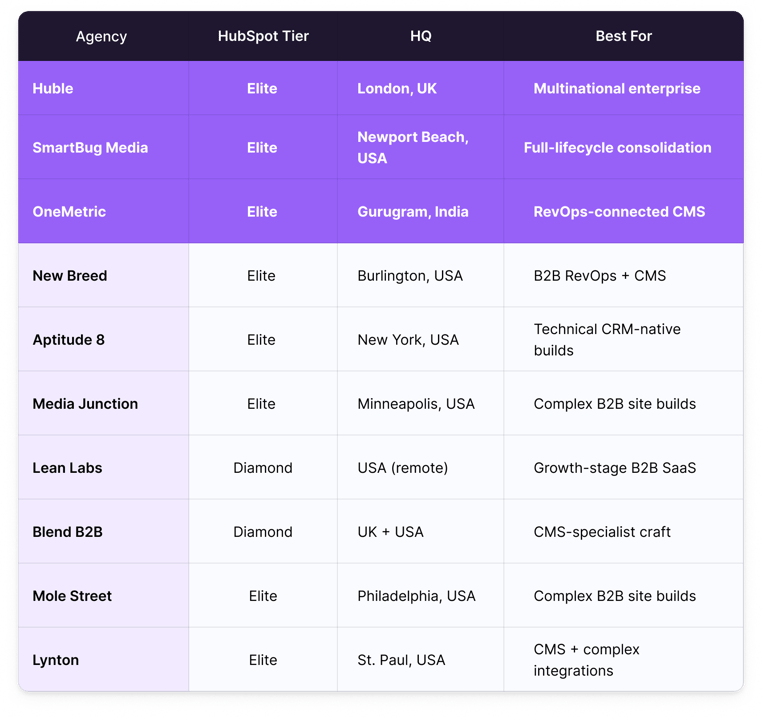The width and height of the screenshot is (762, 717).
Task: Click Aptitude 8 agency name
Action: coord(69,340)
